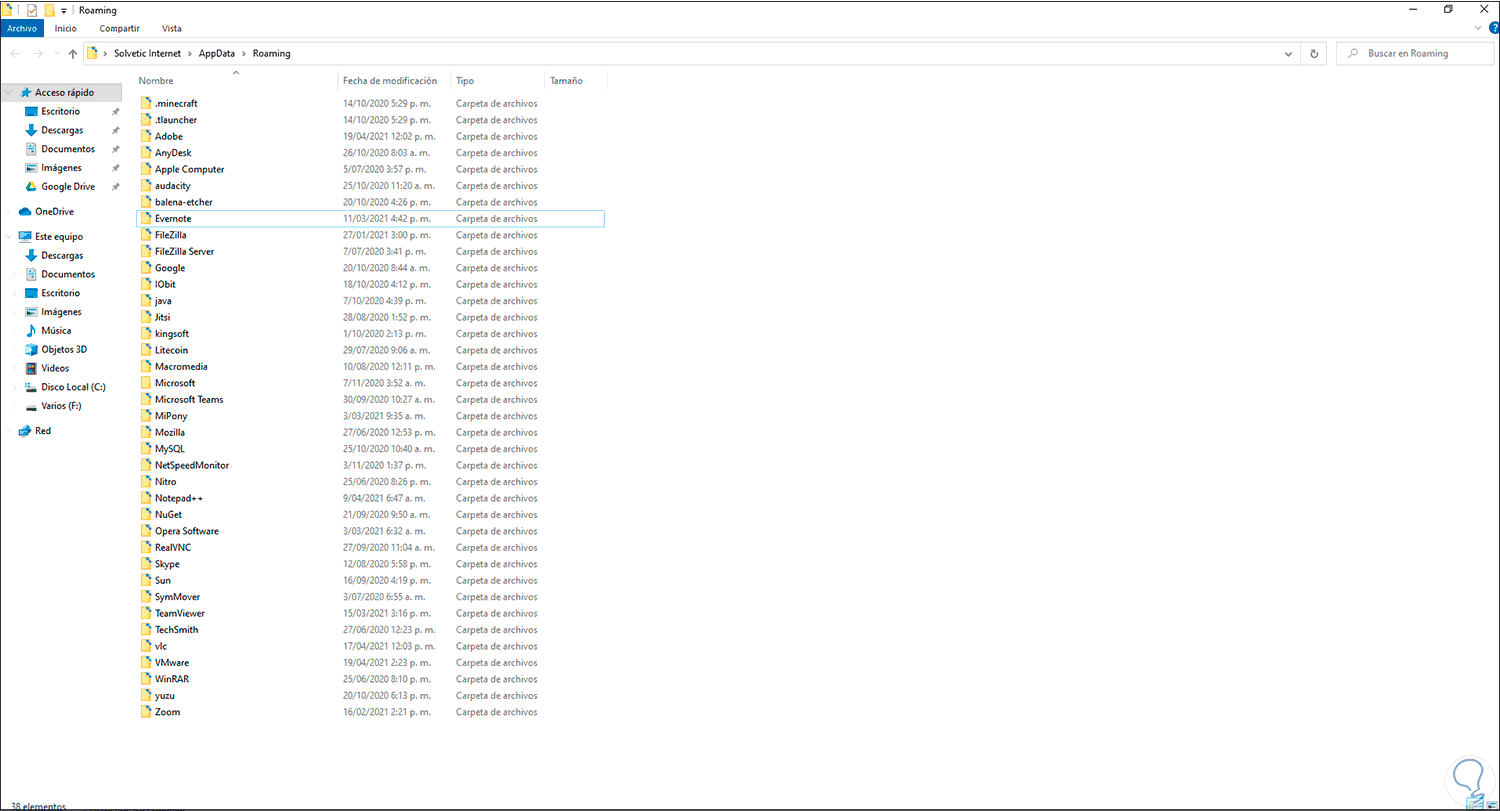Go up one folder level
The image size is (1500, 811).
pos(72,54)
